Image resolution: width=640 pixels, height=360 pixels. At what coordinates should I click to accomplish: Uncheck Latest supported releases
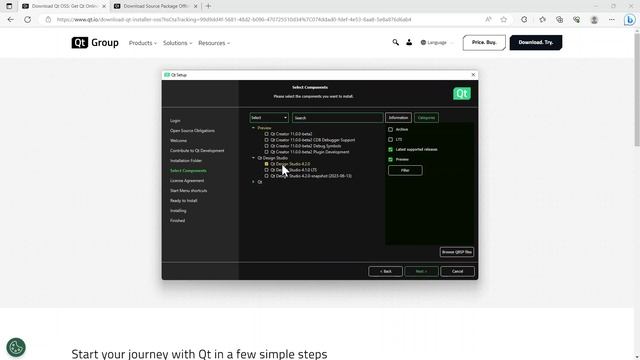(x=390, y=149)
